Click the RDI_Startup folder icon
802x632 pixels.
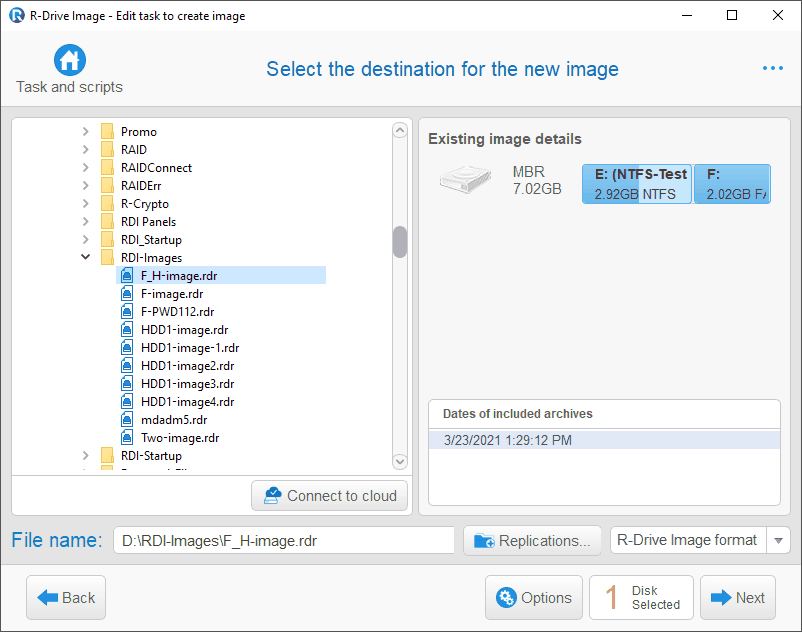pos(107,239)
